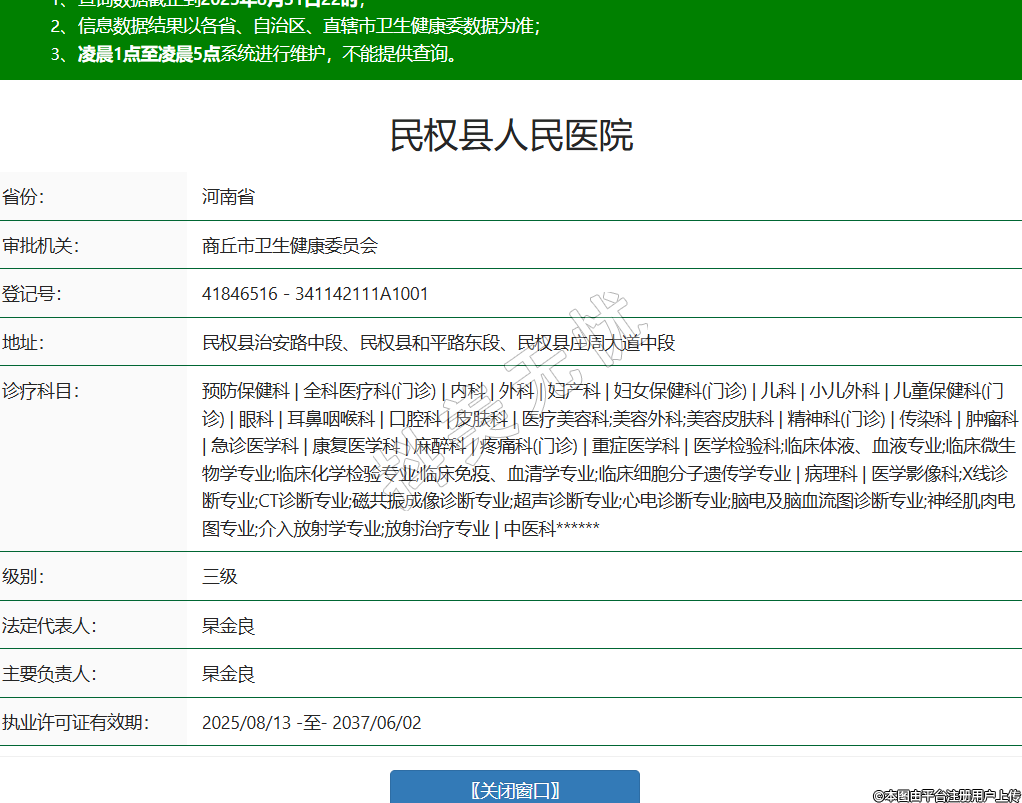The image size is (1022, 803).
Task: Select the 省份 field label
Action: [23, 197]
